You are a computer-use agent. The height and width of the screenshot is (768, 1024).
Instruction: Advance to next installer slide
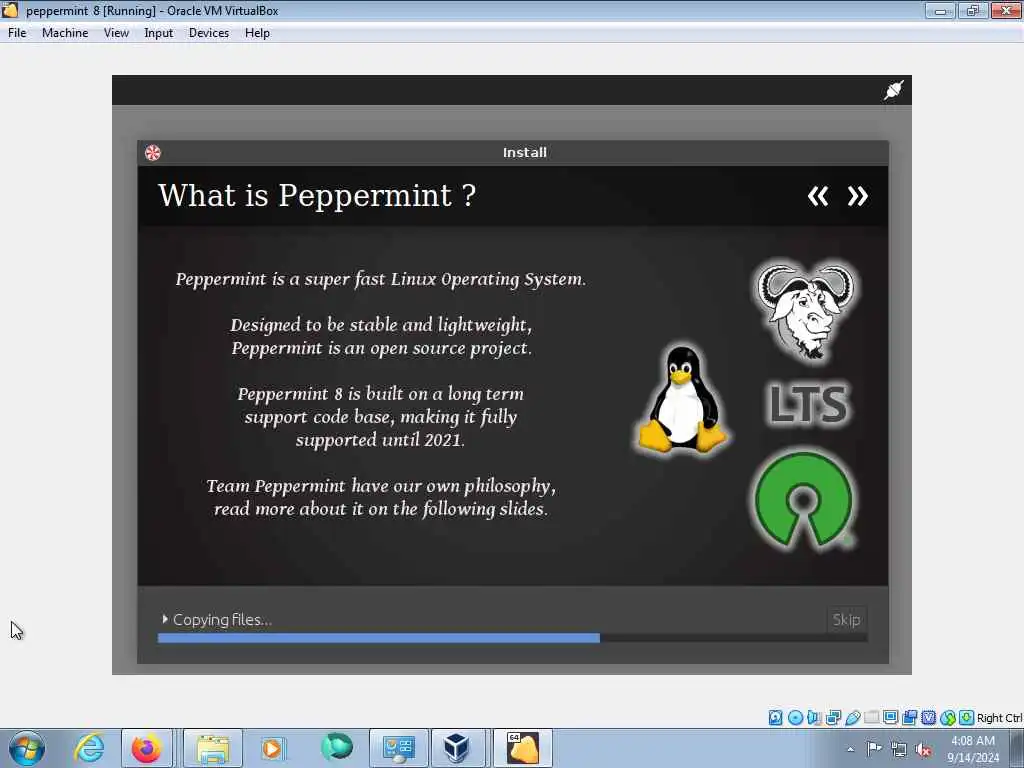click(x=857, y=196)
